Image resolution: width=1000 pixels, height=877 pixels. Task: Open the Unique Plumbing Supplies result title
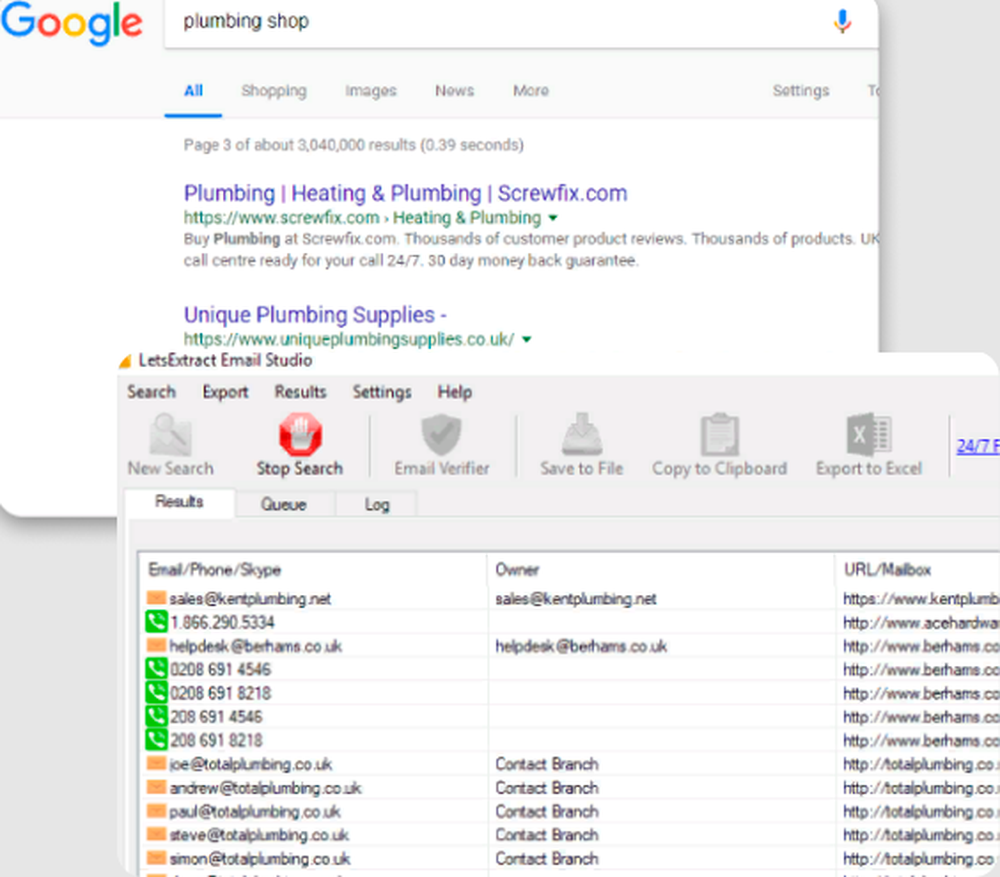(x=315, y=314)
